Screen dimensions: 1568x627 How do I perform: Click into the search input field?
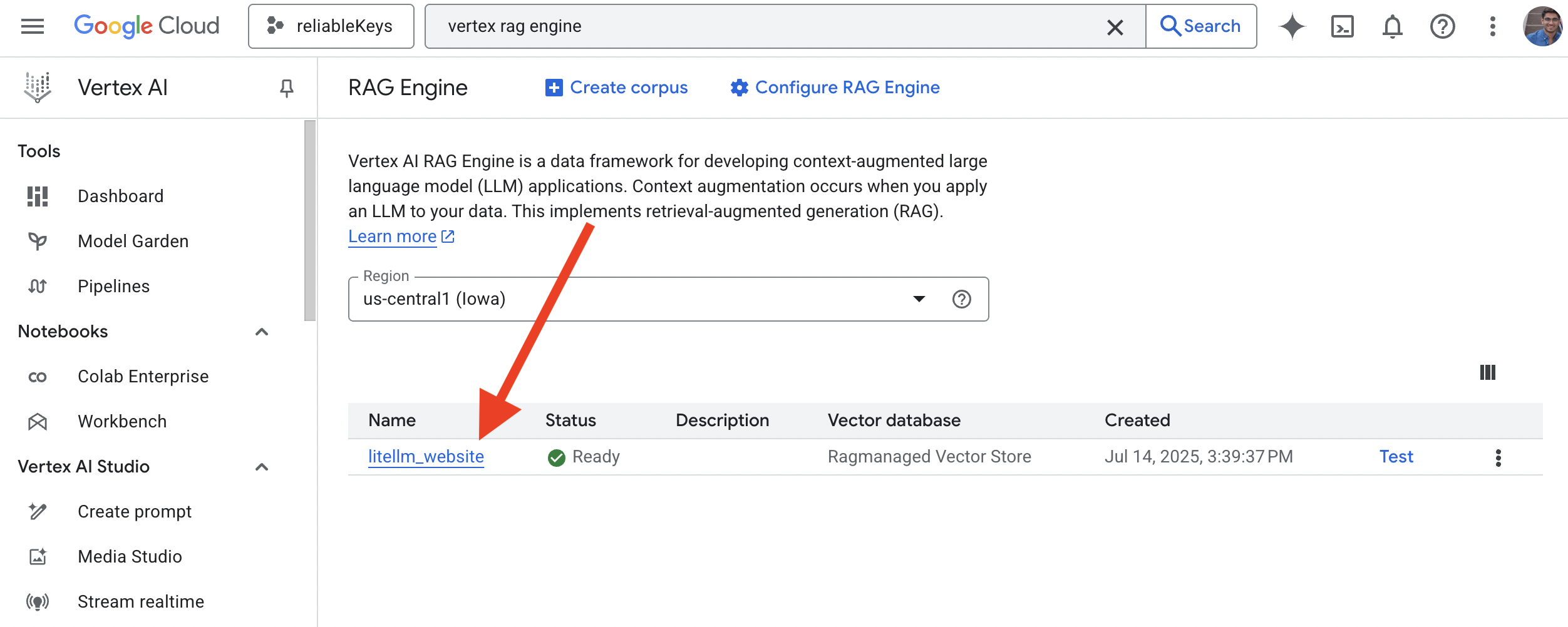click(x=770, y=26)
